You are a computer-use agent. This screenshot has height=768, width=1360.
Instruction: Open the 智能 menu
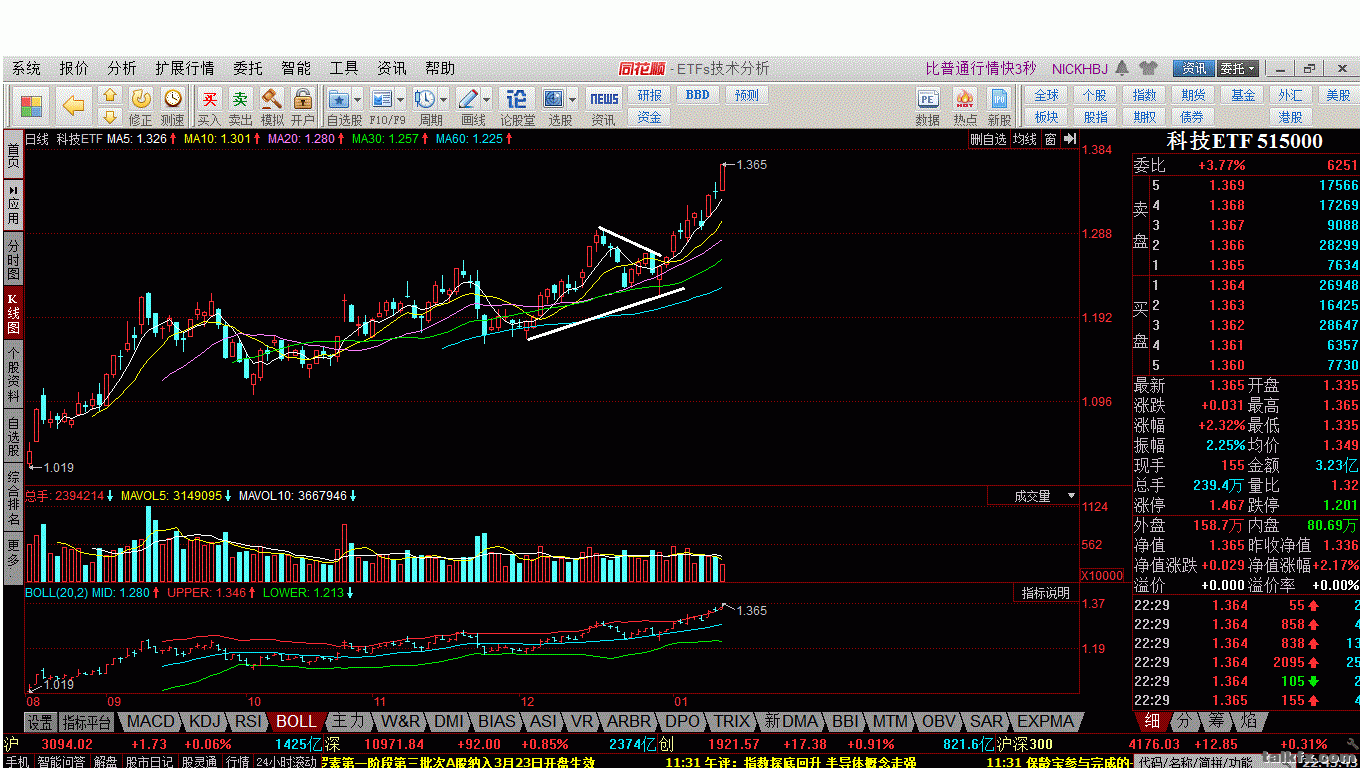[296, 68]
